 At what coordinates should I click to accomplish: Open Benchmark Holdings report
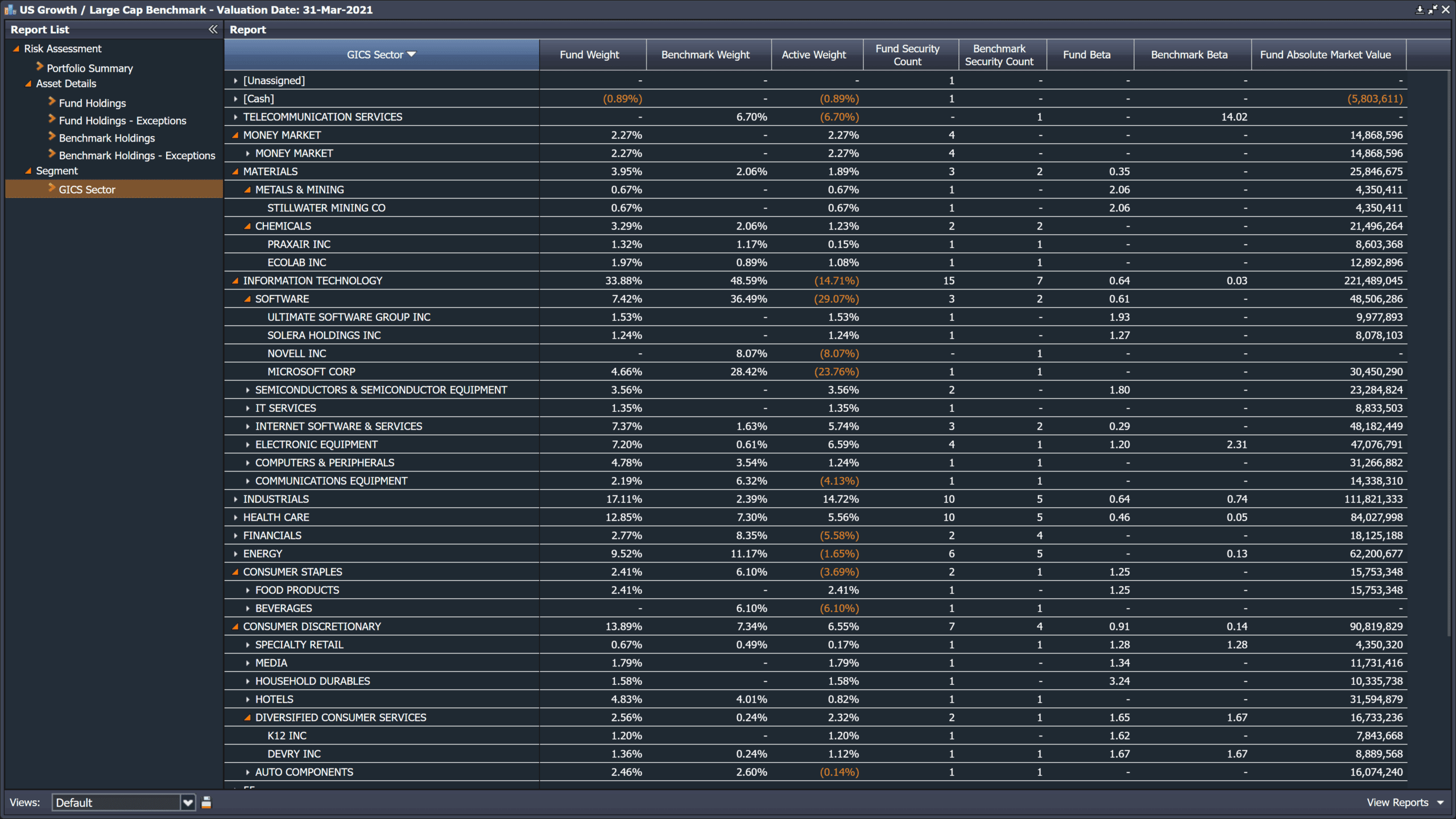(x=107, y=138)
